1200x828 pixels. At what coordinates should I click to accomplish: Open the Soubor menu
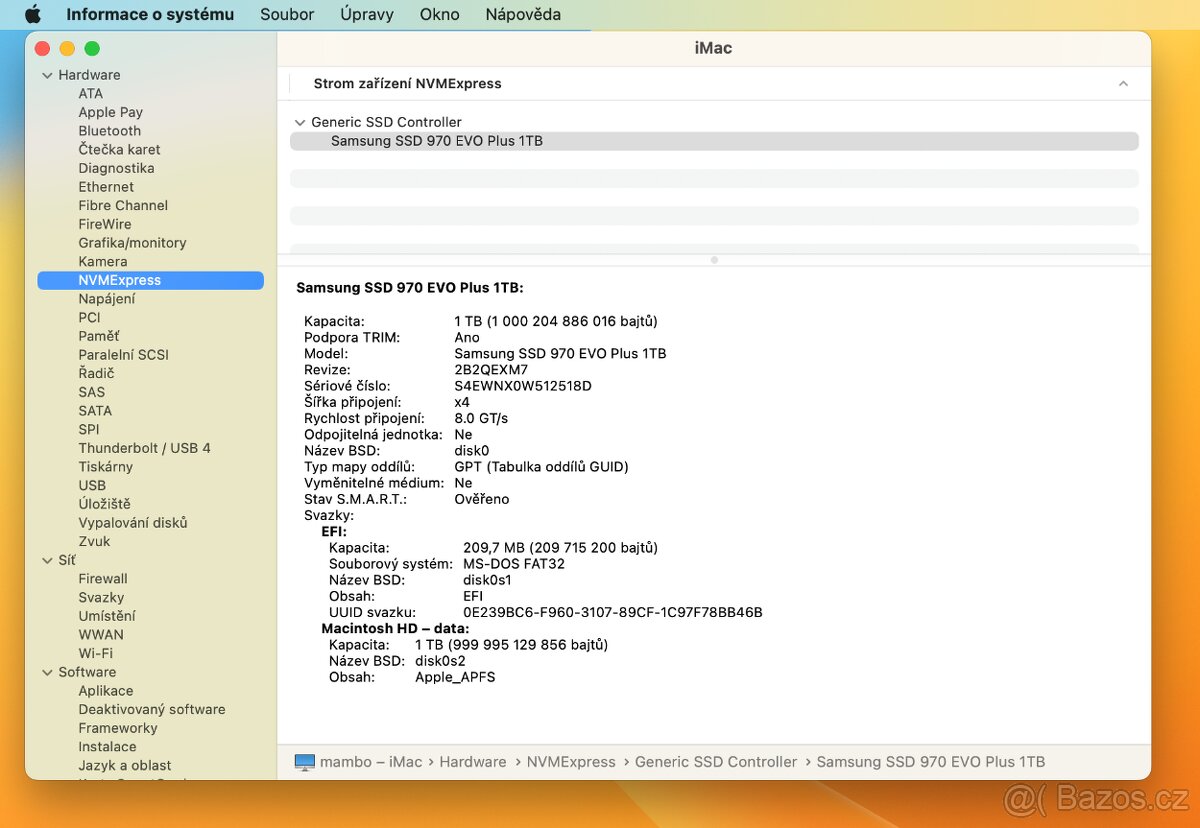click(x=287, y=14)
